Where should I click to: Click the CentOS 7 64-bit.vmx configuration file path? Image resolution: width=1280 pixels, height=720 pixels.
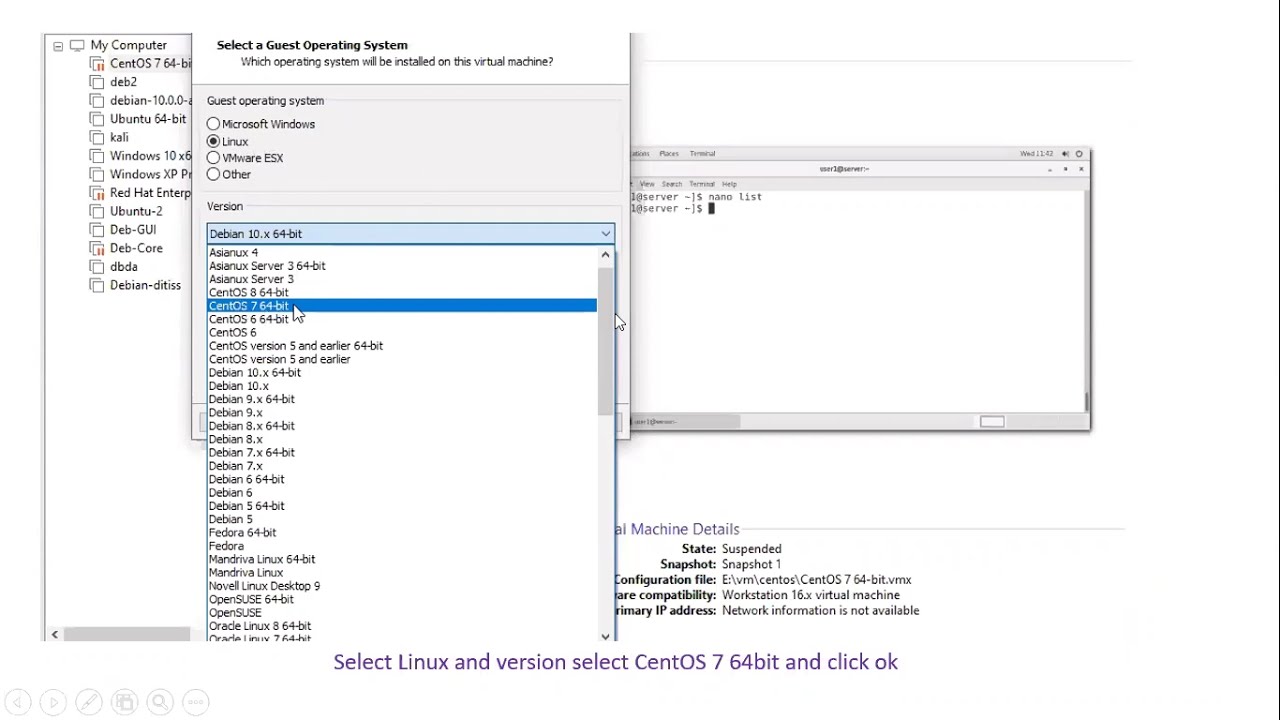click(816, 580)
